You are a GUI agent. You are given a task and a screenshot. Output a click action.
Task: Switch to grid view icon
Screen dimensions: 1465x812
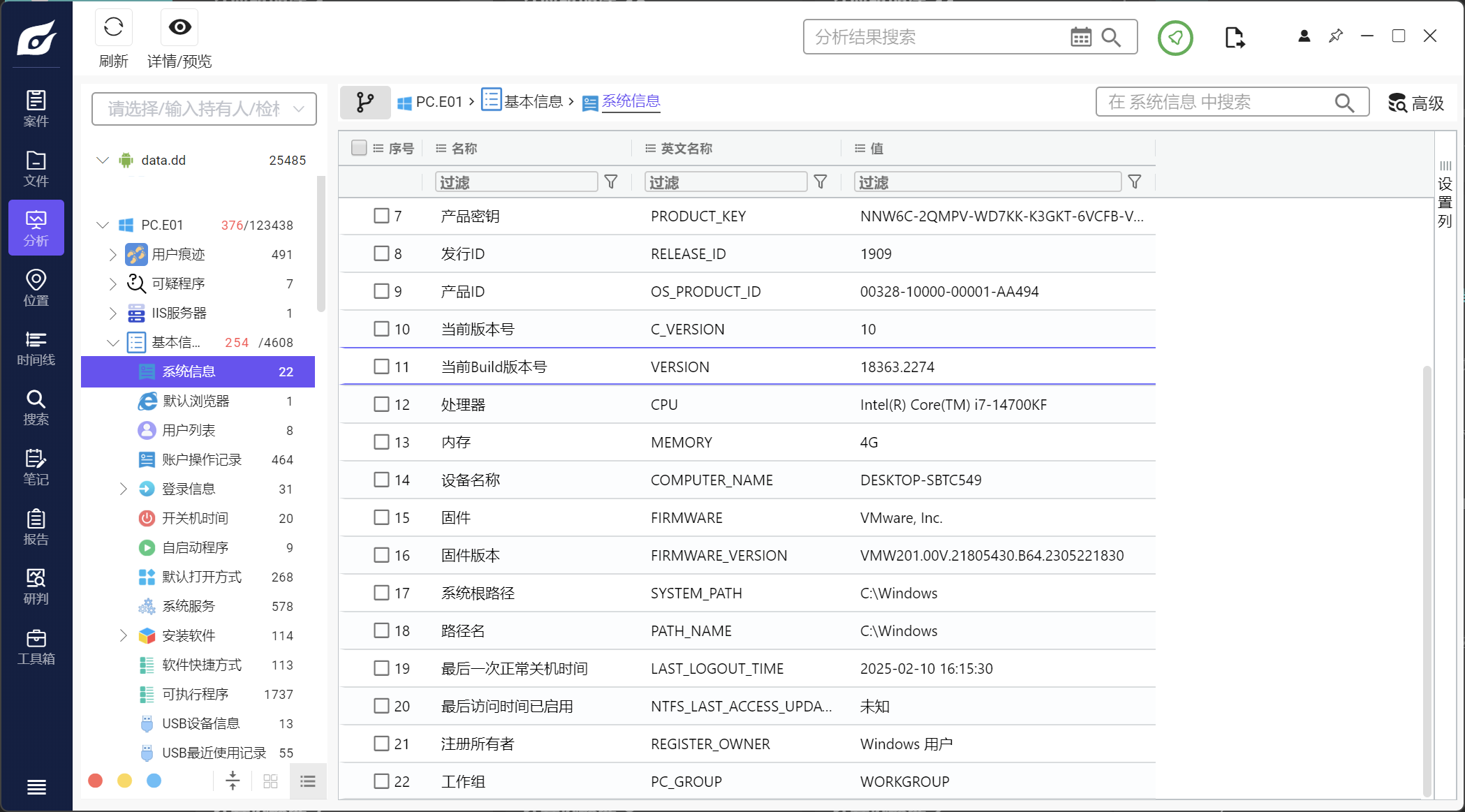click(x=271, y=781)
